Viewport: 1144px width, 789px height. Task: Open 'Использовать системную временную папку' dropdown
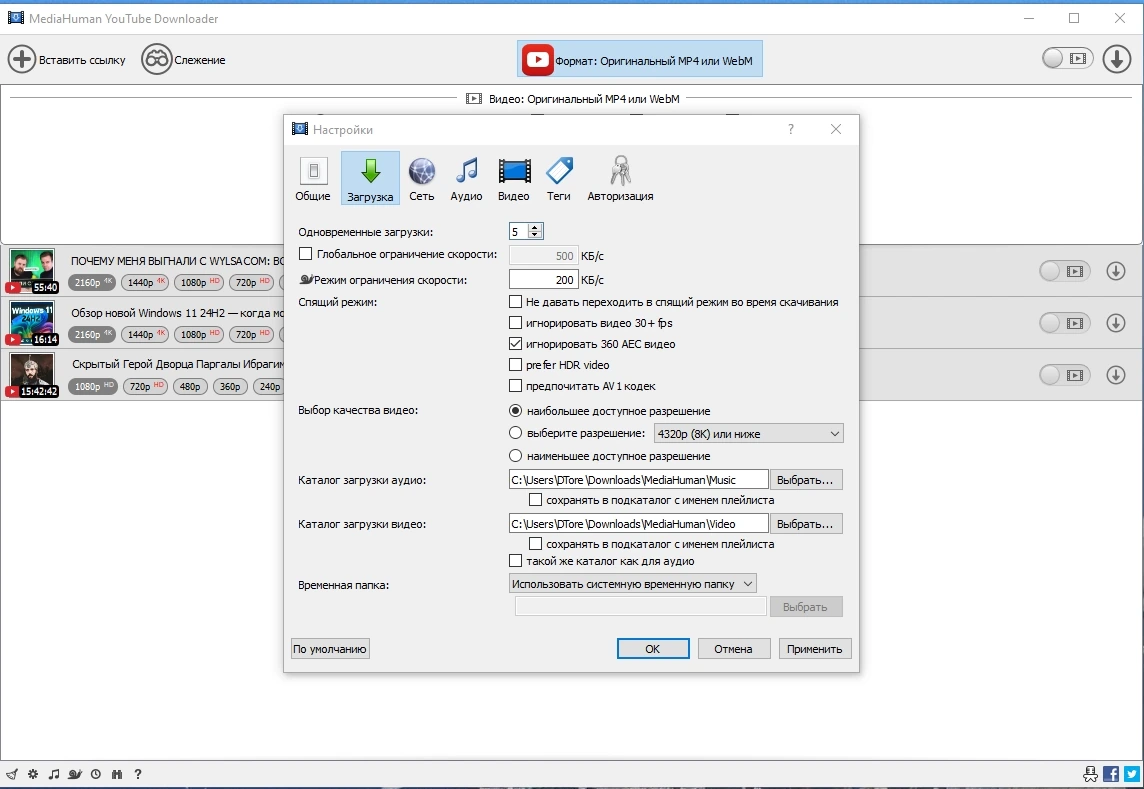click(x=633, y=584)
